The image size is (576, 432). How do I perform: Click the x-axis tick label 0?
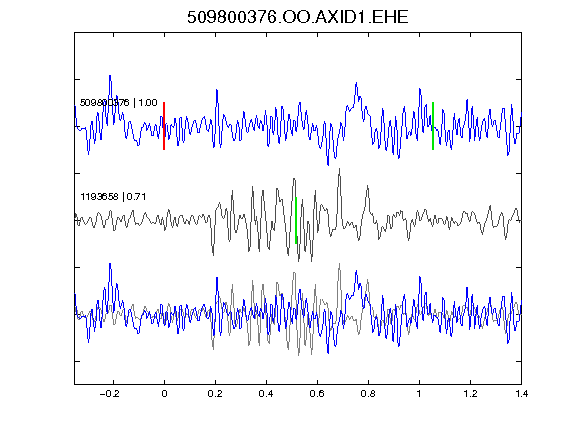pyautogui.click(x=164, y=394)
